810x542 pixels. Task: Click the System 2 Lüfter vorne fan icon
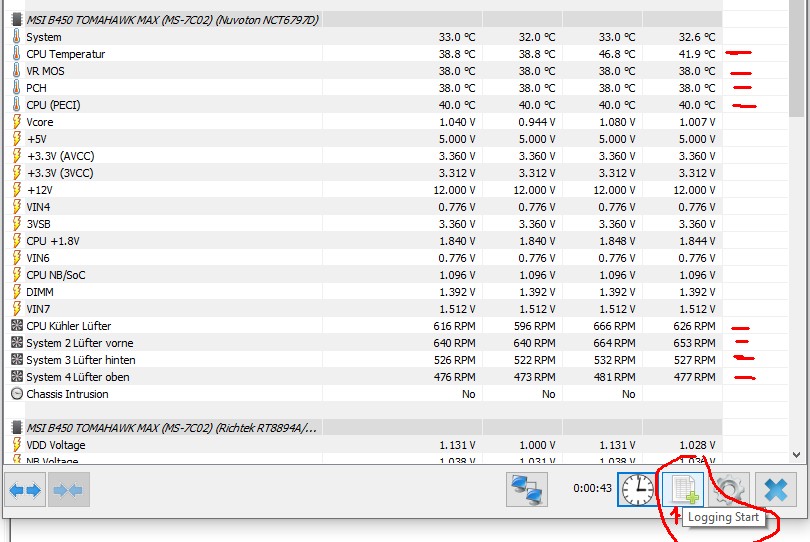[x=17, y=343]
